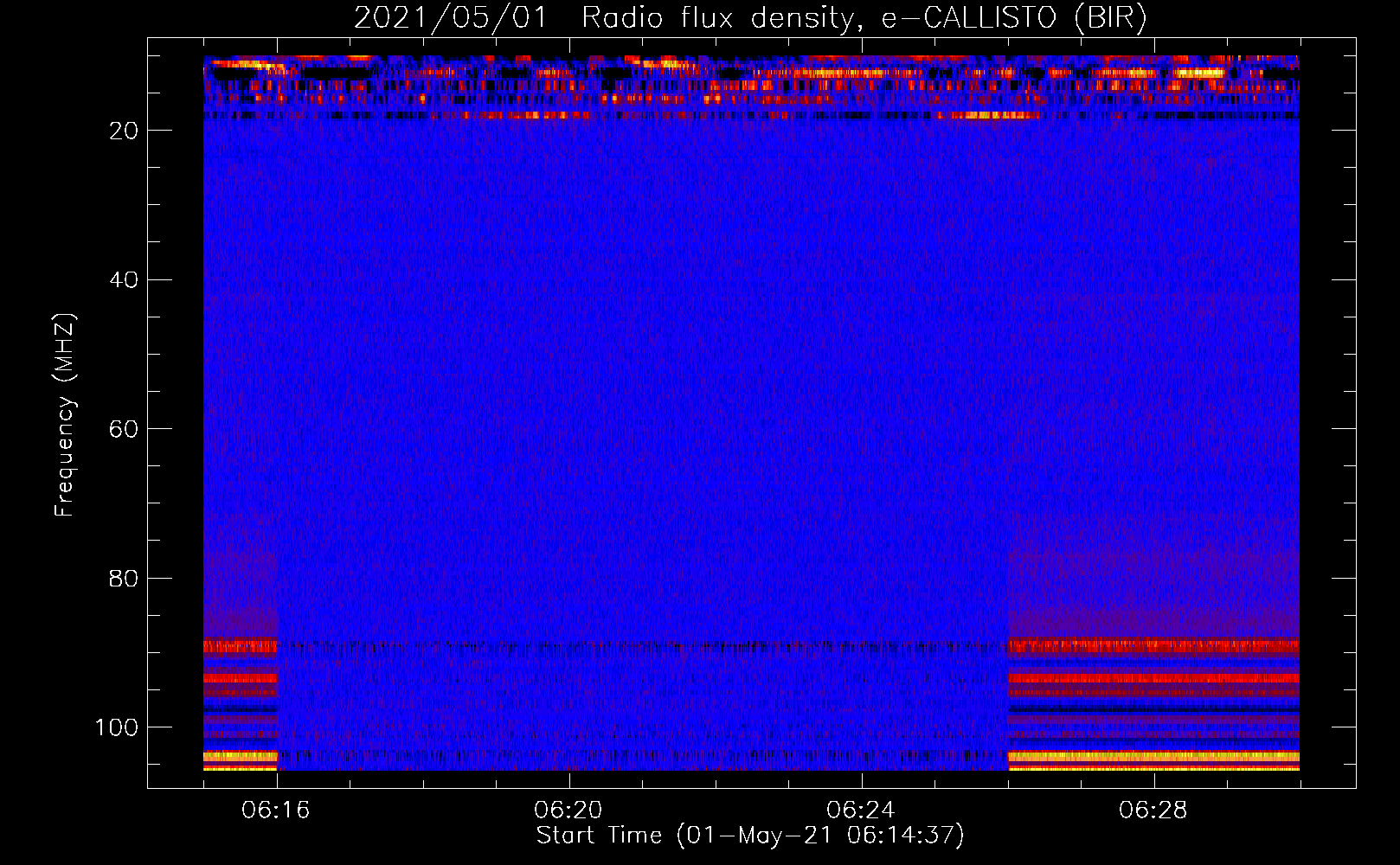1400x865 pixels.
Task: Click the time tick label "06:20"
Action: click(x=568, y=810)
